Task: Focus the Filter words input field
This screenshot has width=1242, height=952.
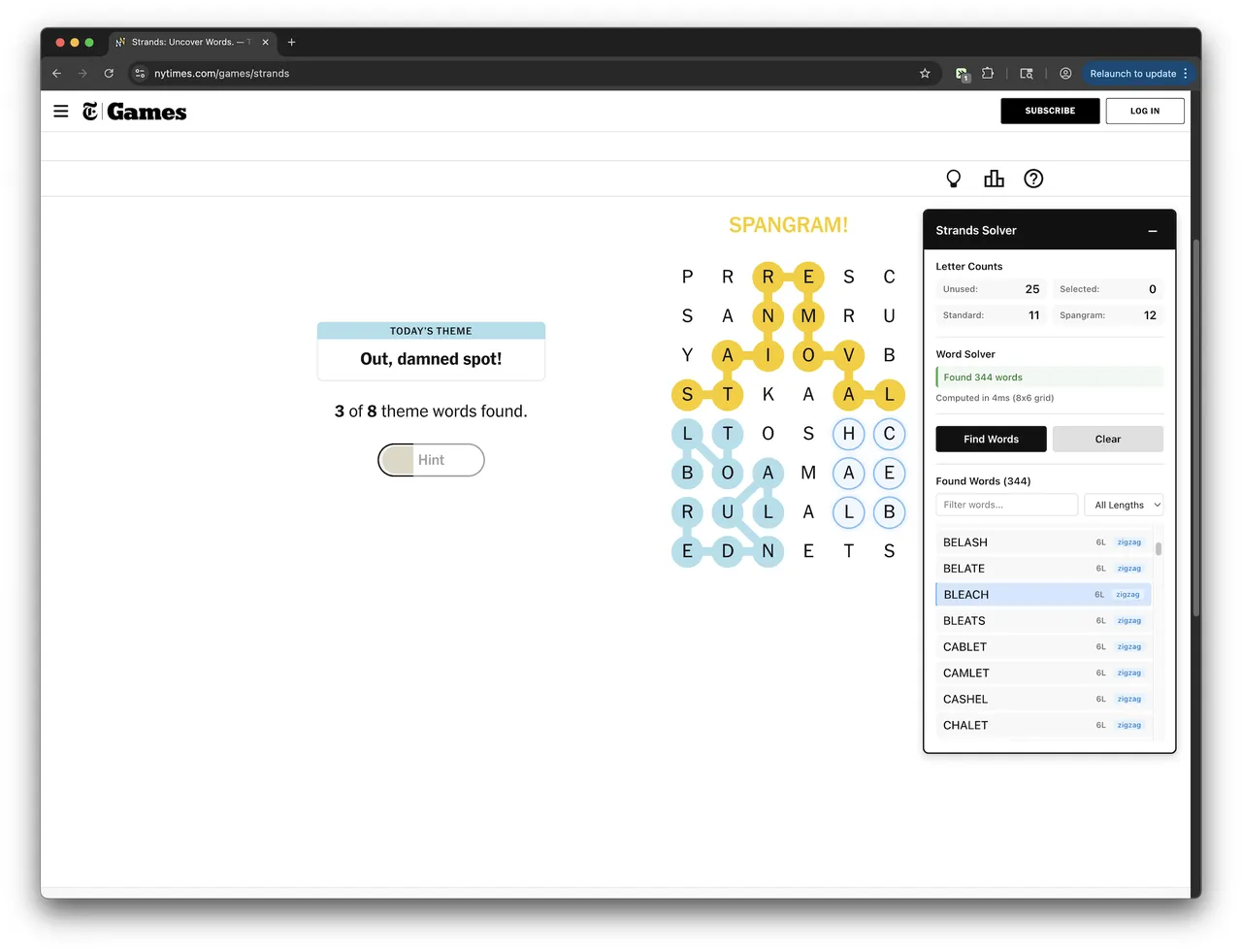Action: 1006,505
